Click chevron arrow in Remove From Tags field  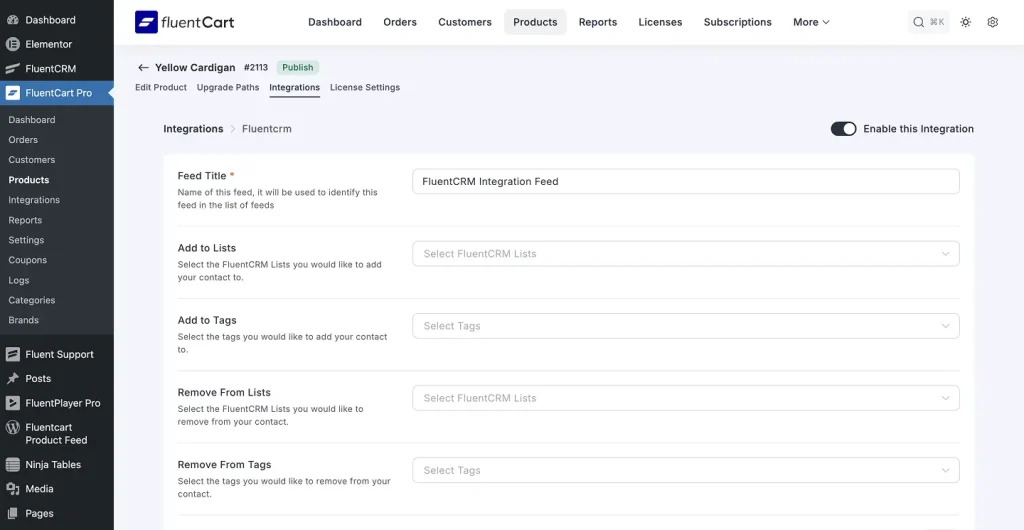pyautogui.click(x=945, y=471)
